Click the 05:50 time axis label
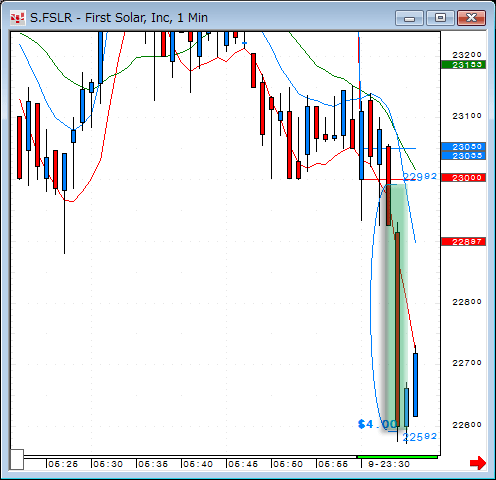The width and height of the screenshot is (496, 480). (288, 464)
